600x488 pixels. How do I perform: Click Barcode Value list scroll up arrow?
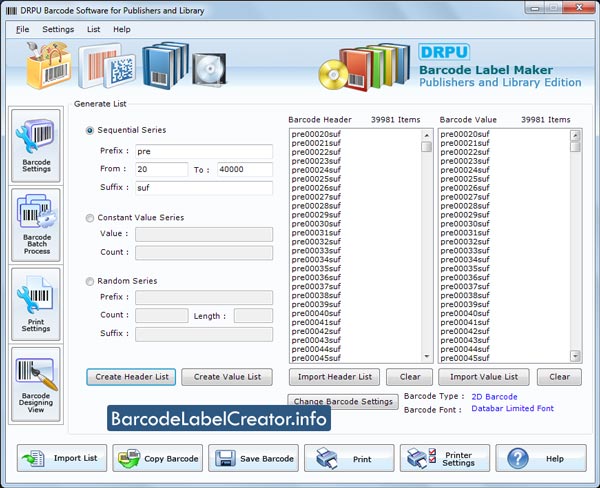(576, 135)
